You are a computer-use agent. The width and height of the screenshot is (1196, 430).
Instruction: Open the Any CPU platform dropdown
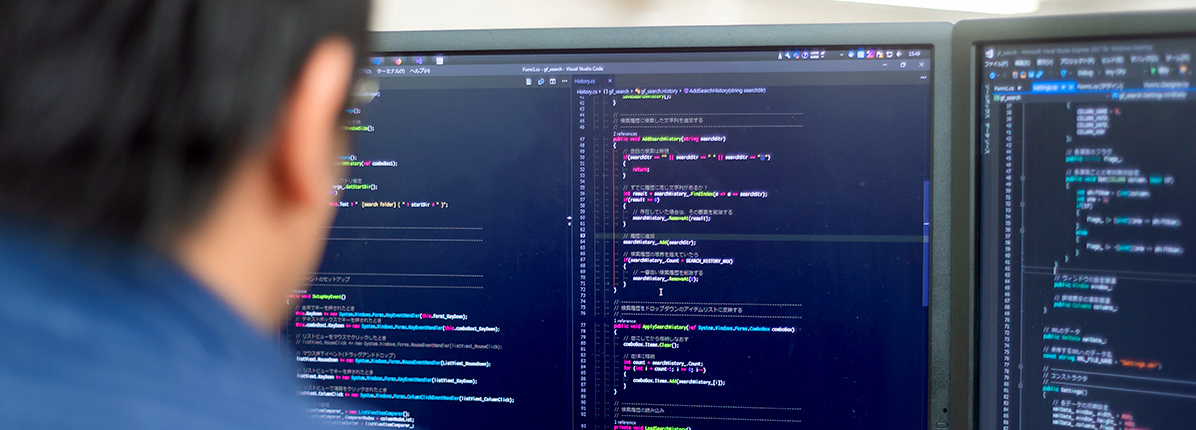point(1121,73)
